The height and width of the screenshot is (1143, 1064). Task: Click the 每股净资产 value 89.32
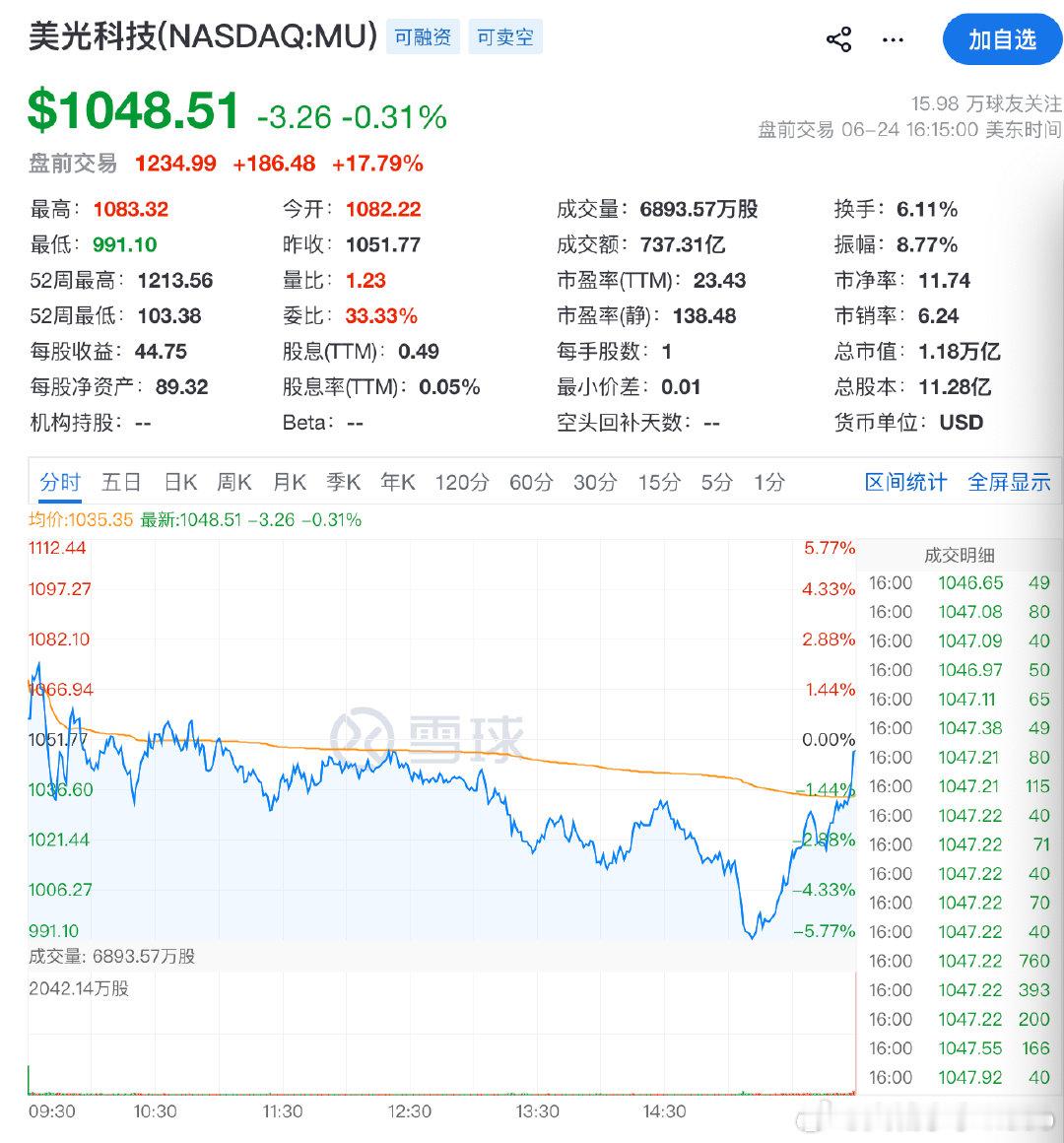182,386
